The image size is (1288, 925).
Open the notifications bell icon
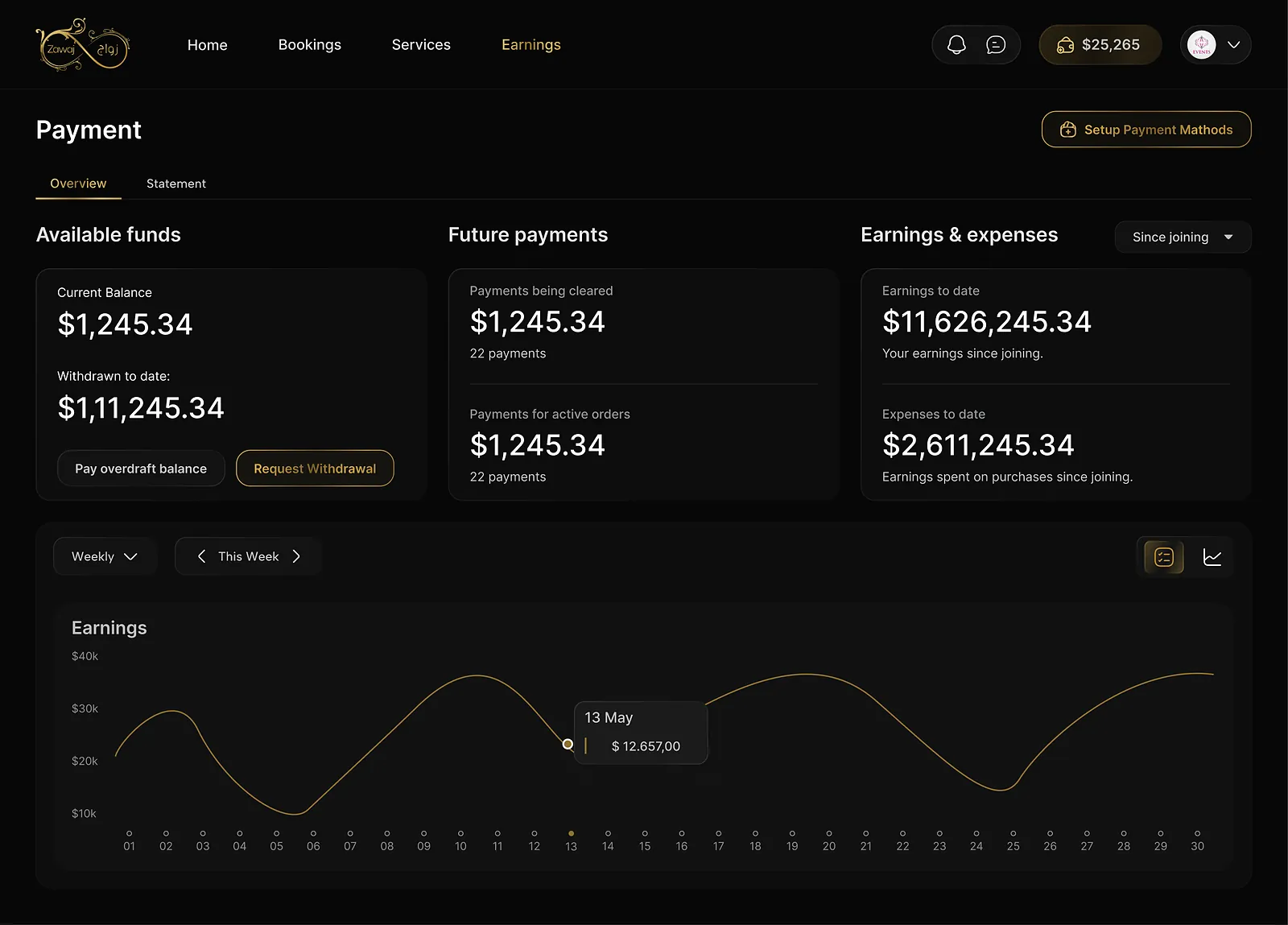click(x=956, y=45)
